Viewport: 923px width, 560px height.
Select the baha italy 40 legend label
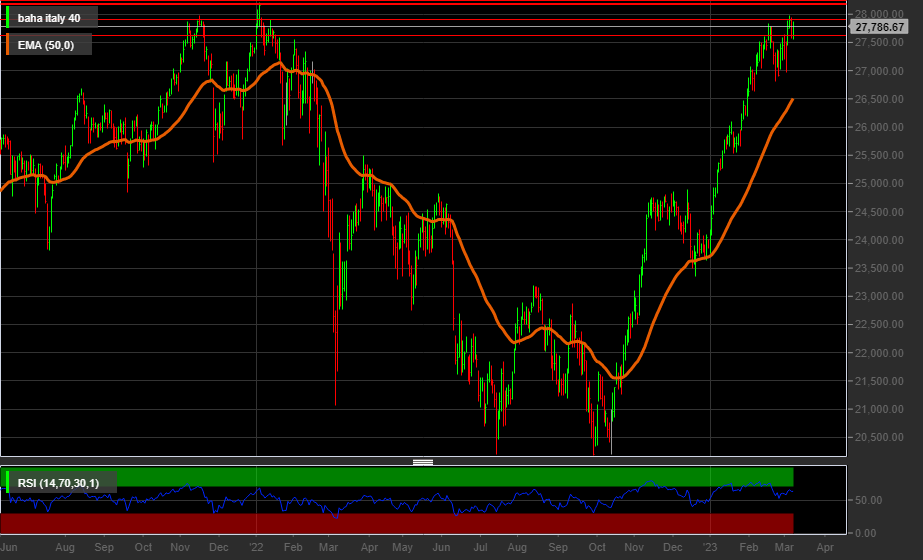49,18
